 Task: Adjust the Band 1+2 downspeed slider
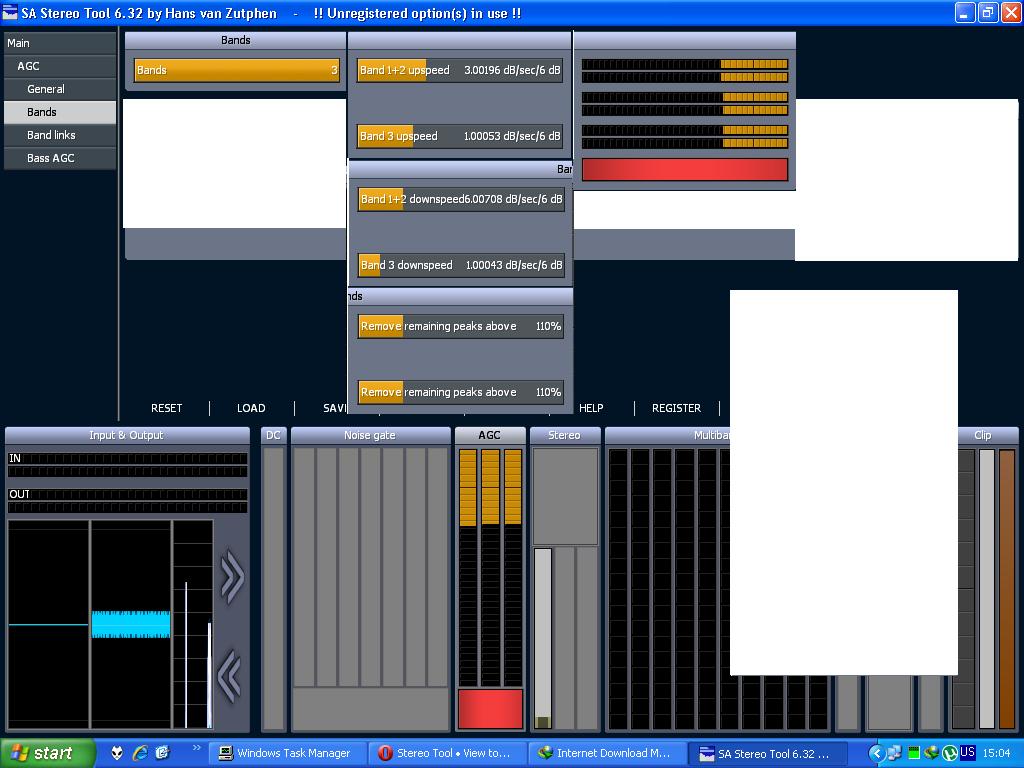click(461, 199)
